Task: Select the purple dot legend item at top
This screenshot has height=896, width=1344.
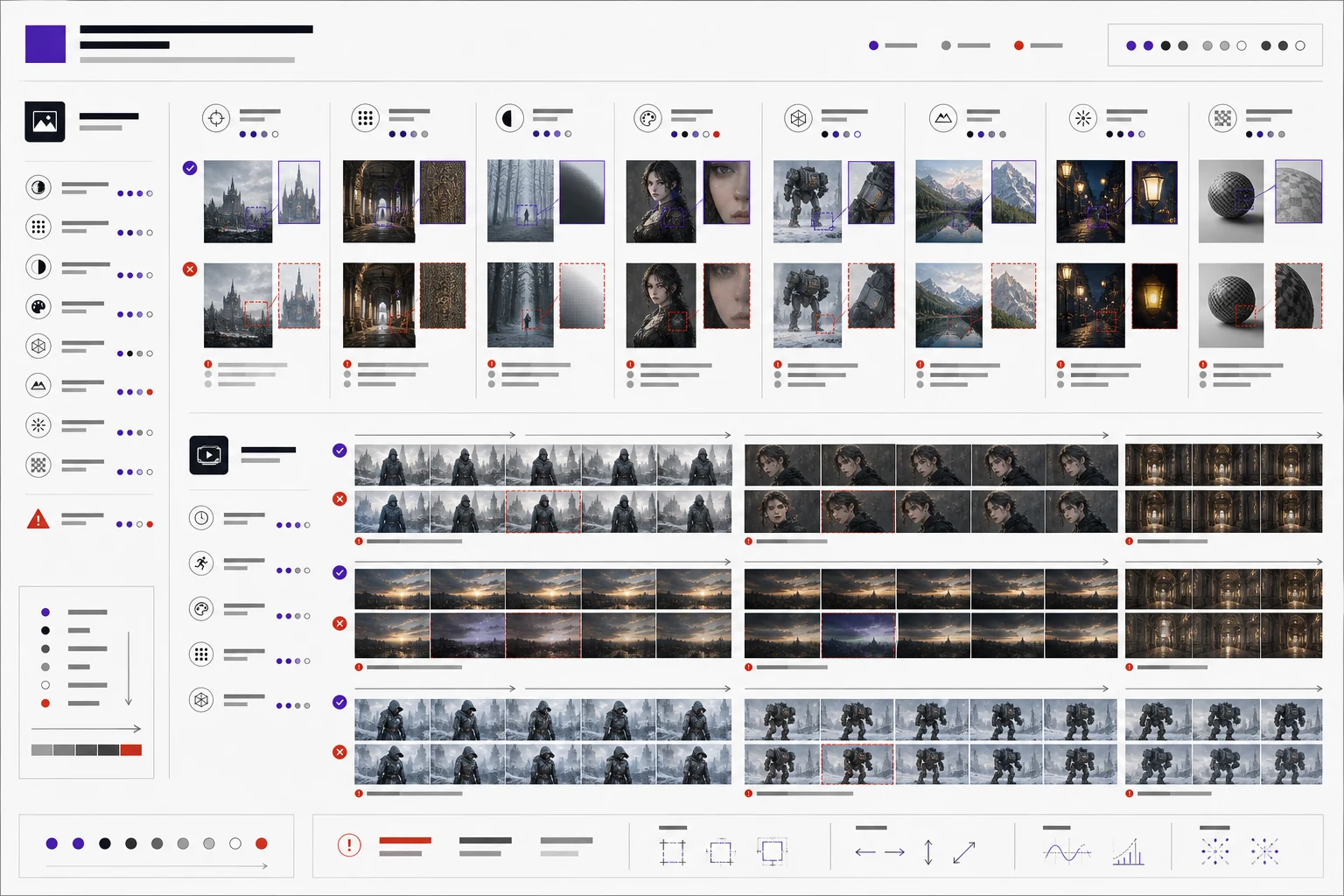Action: pos(892,45)
